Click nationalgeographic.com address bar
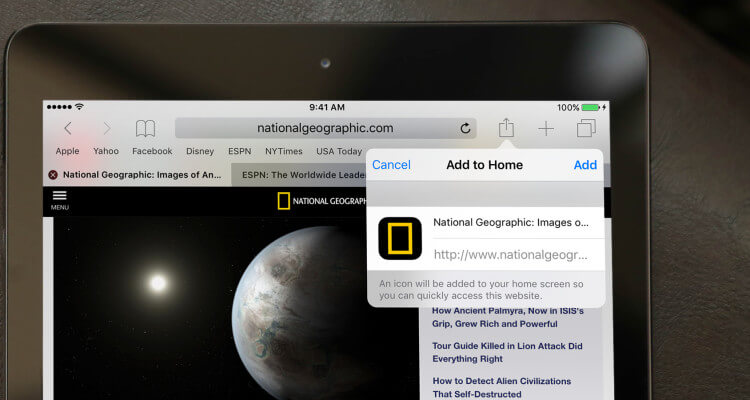This screenshot has height=400, width=750. tap(325, 128)
